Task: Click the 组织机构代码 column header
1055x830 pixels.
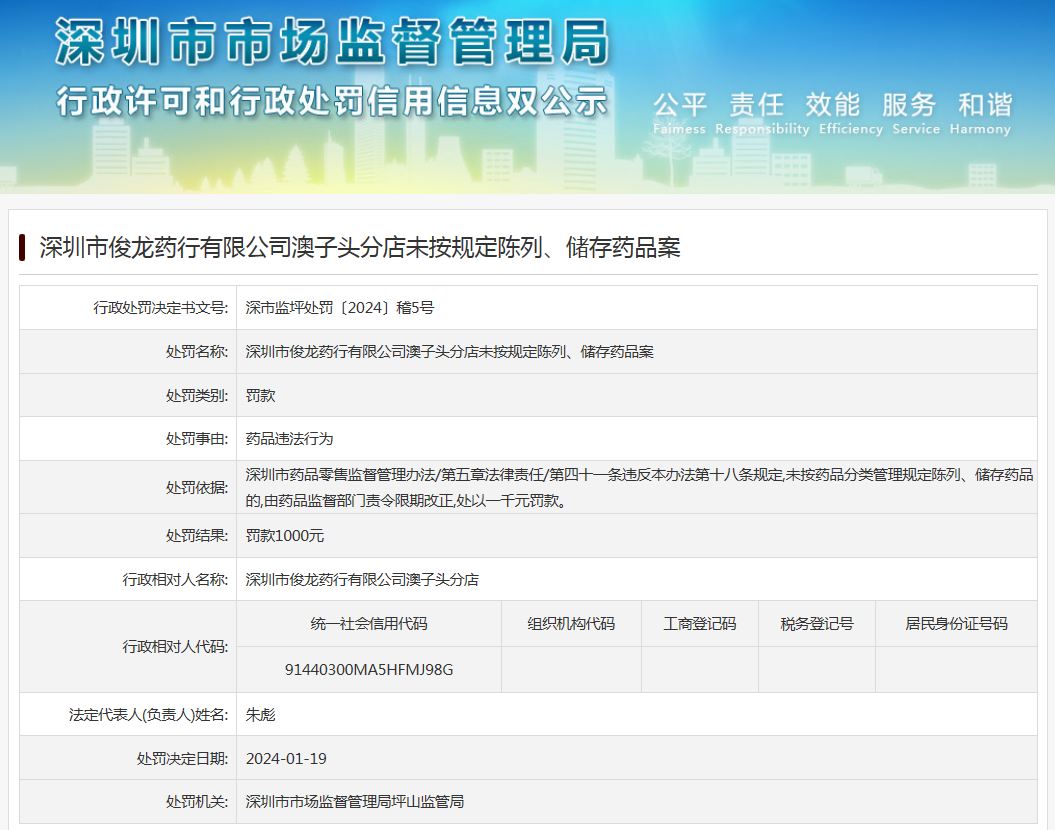Action: pyautogui.click(x=571, y=624)
